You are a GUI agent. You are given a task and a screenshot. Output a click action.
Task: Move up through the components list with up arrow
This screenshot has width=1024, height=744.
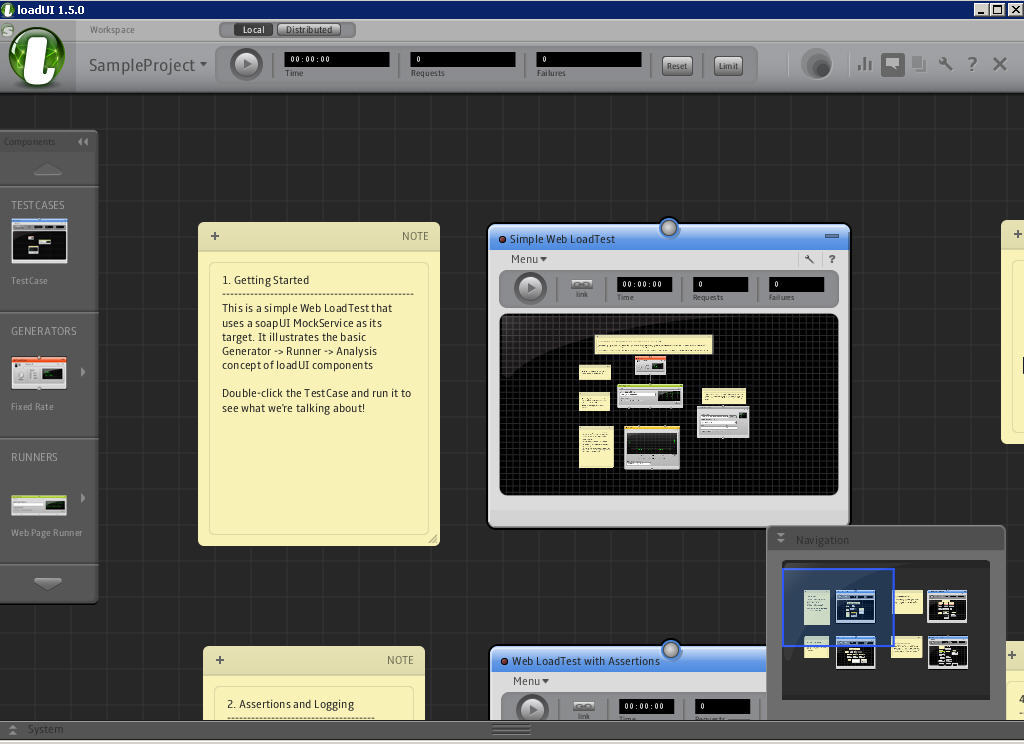[x=48, y=170]
